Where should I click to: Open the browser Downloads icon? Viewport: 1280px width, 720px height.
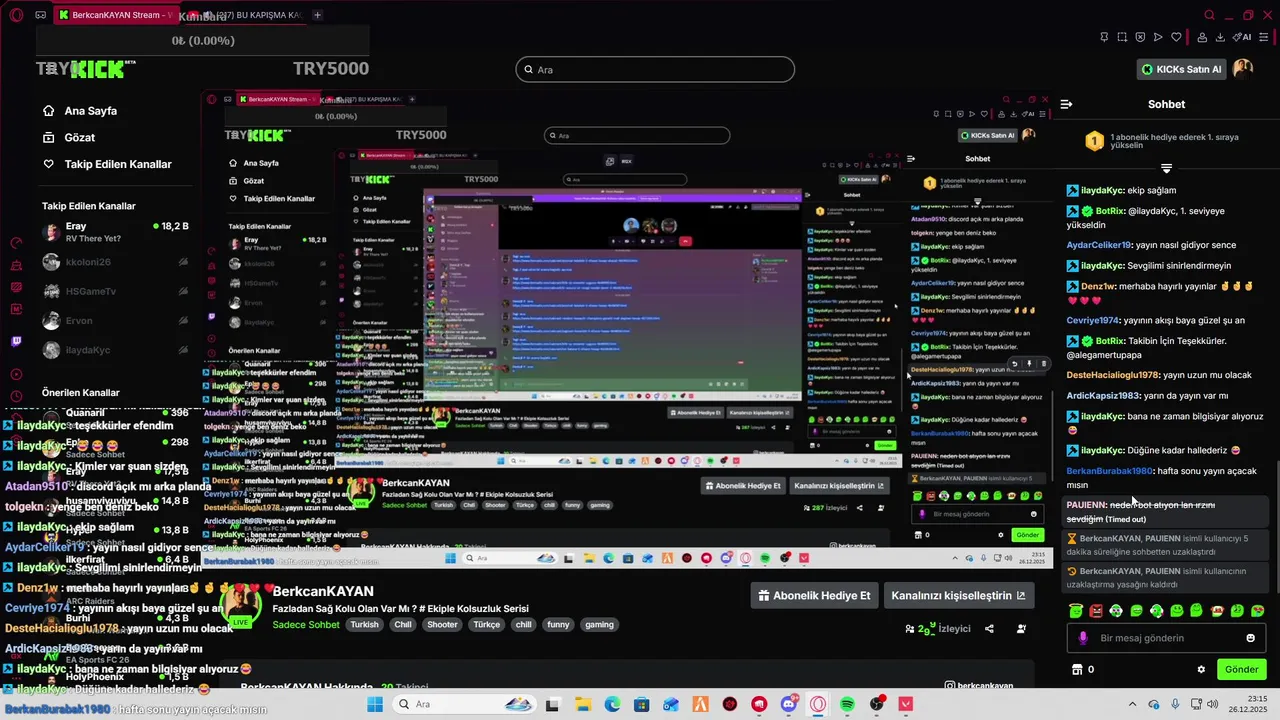click(x=1221, y=37)
